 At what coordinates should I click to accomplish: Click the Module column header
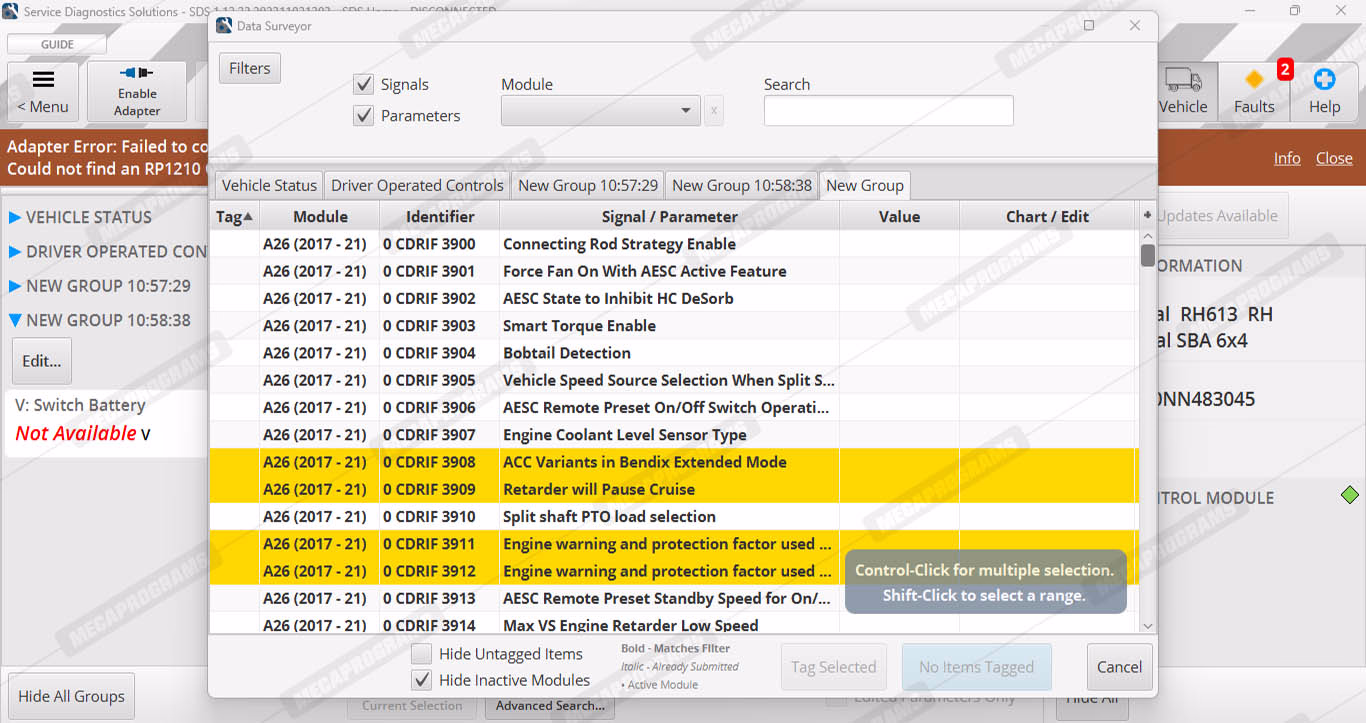pos(320,216)
